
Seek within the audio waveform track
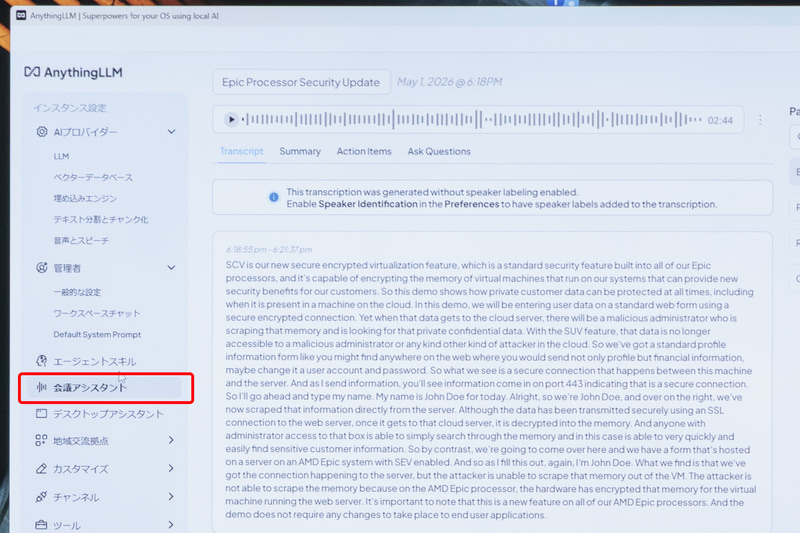472,120
